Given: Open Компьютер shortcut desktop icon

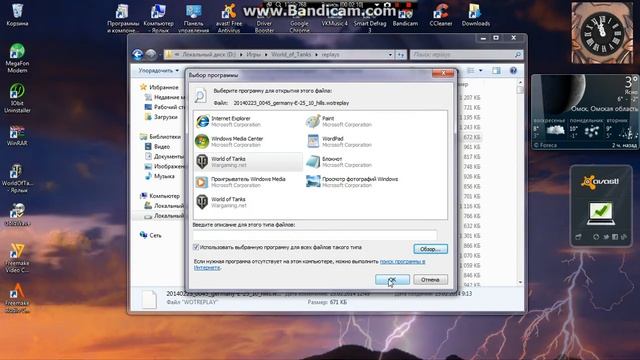Looking at the screenshot, I should (x=158, y=18).
